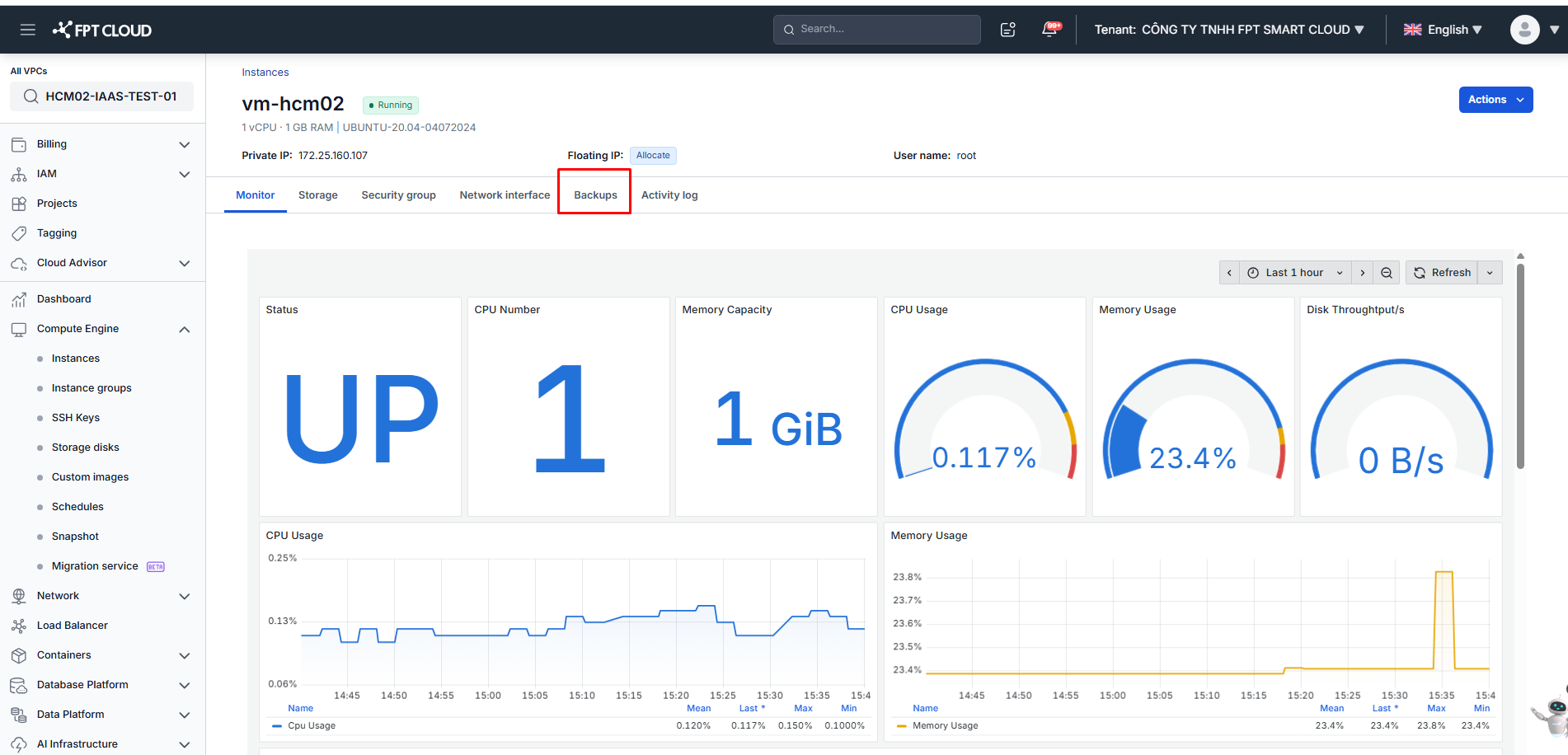Viewport: 1568px width, 755px height.
Task: Click the Billing sidebar icon
Action: [x=19, y=144]
